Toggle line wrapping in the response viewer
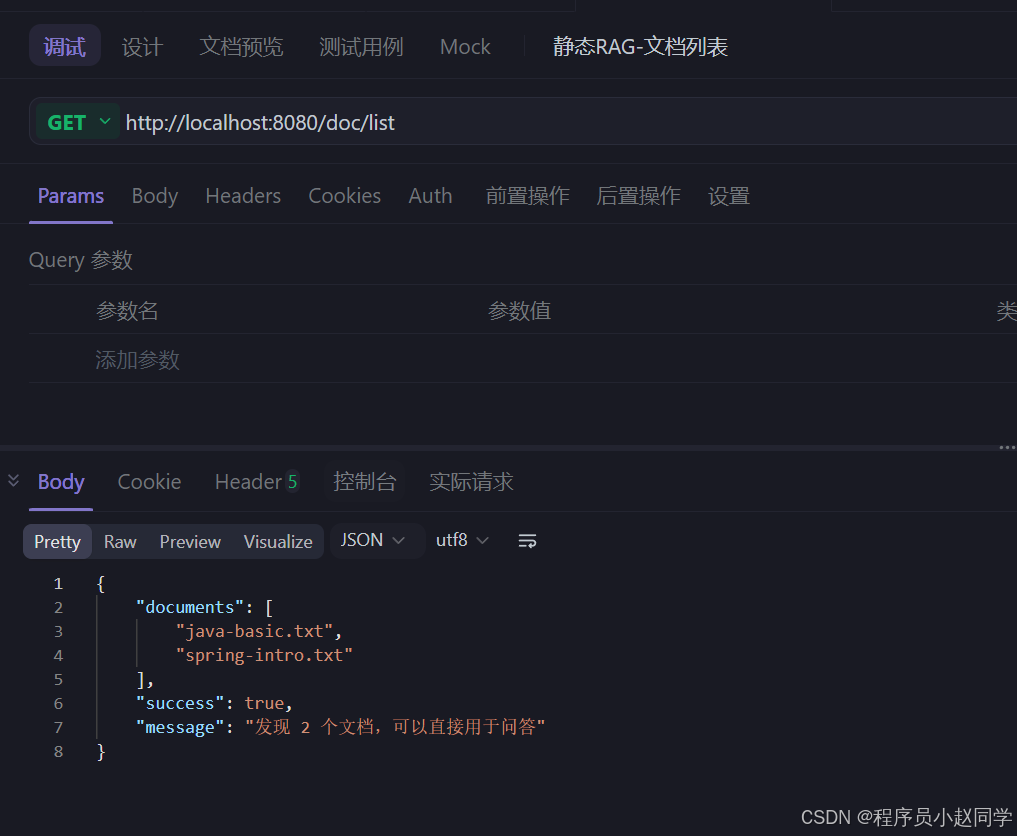 [527, 540]
